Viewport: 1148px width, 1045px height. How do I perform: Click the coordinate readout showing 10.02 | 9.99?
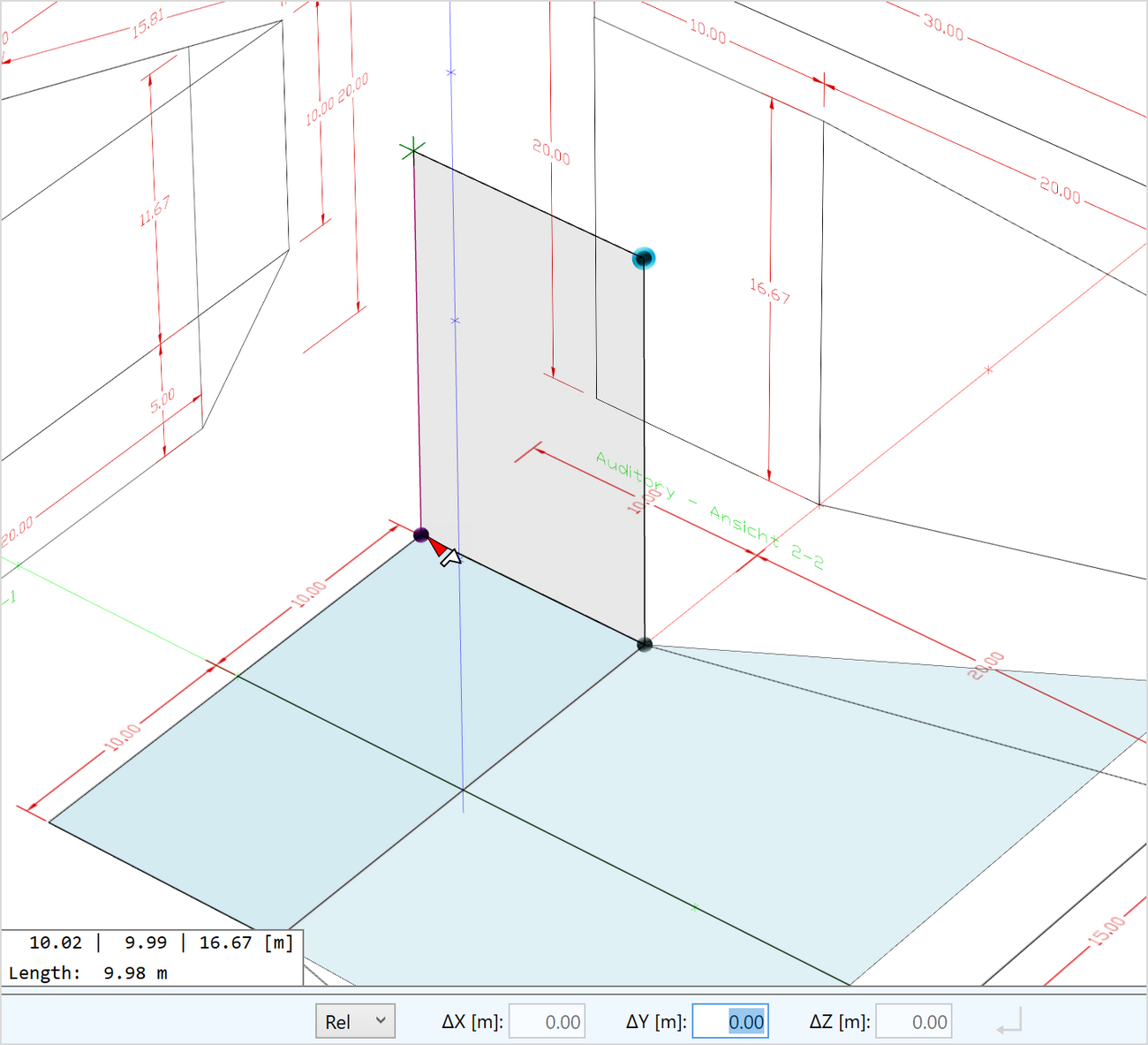coord(150,943)
